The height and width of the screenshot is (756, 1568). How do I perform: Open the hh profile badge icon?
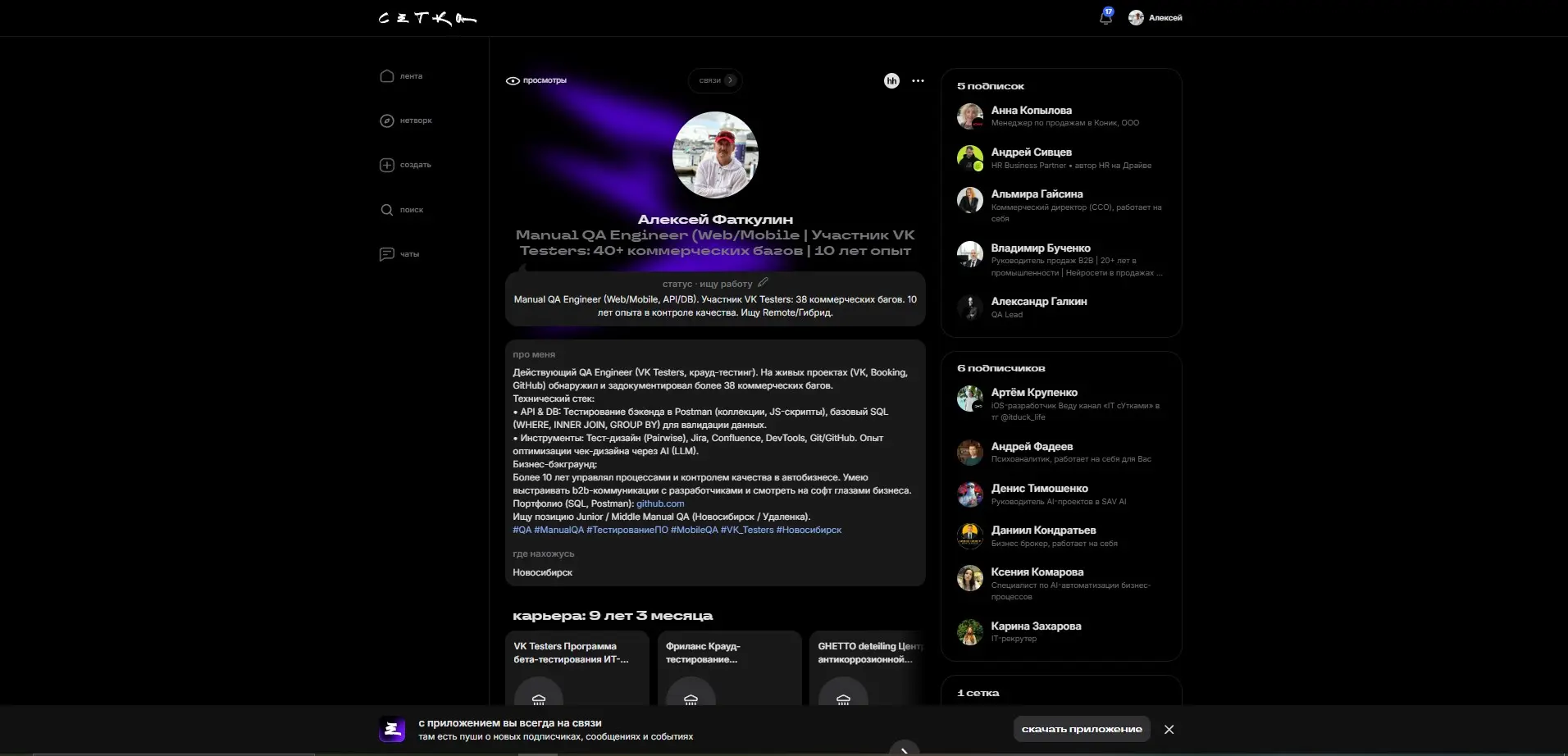(x=891, y=80)
